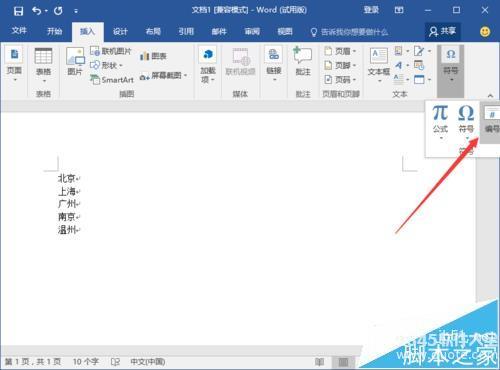Switch to the 开始 tab

tap(54, 31)
